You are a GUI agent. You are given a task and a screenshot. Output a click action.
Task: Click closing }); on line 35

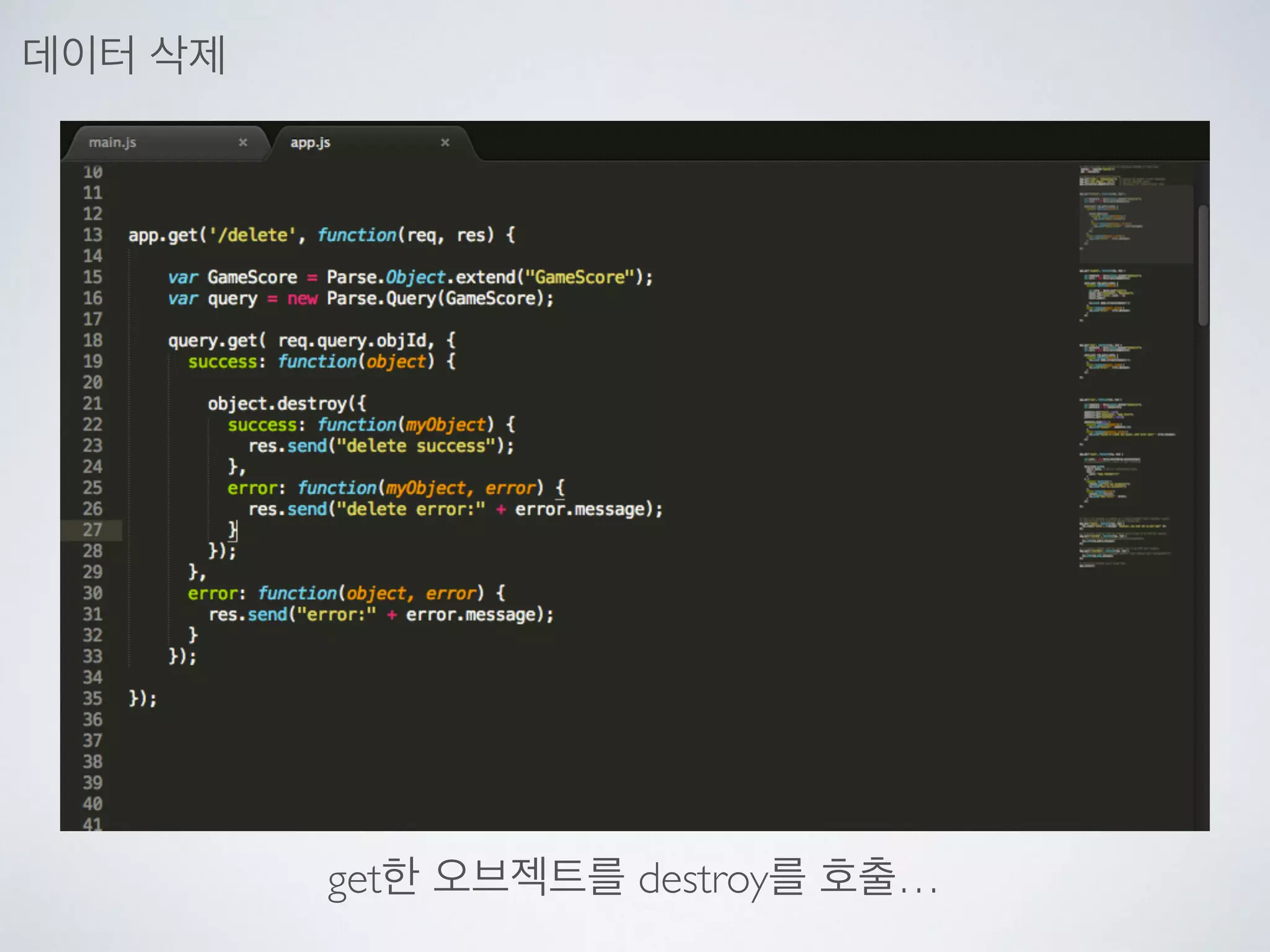(143, 699)
